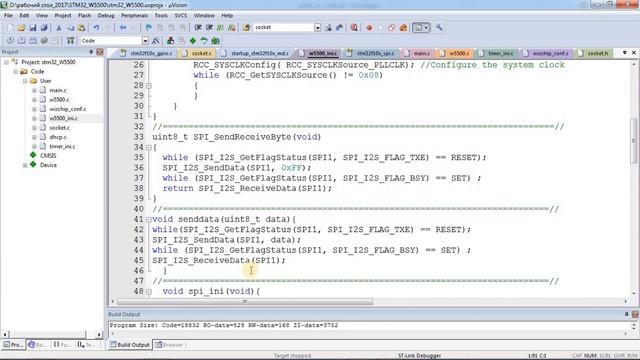The width and height of the screenshot is (640, 360).
Task: Click the Find in Files icon
Action: (246, 28)
